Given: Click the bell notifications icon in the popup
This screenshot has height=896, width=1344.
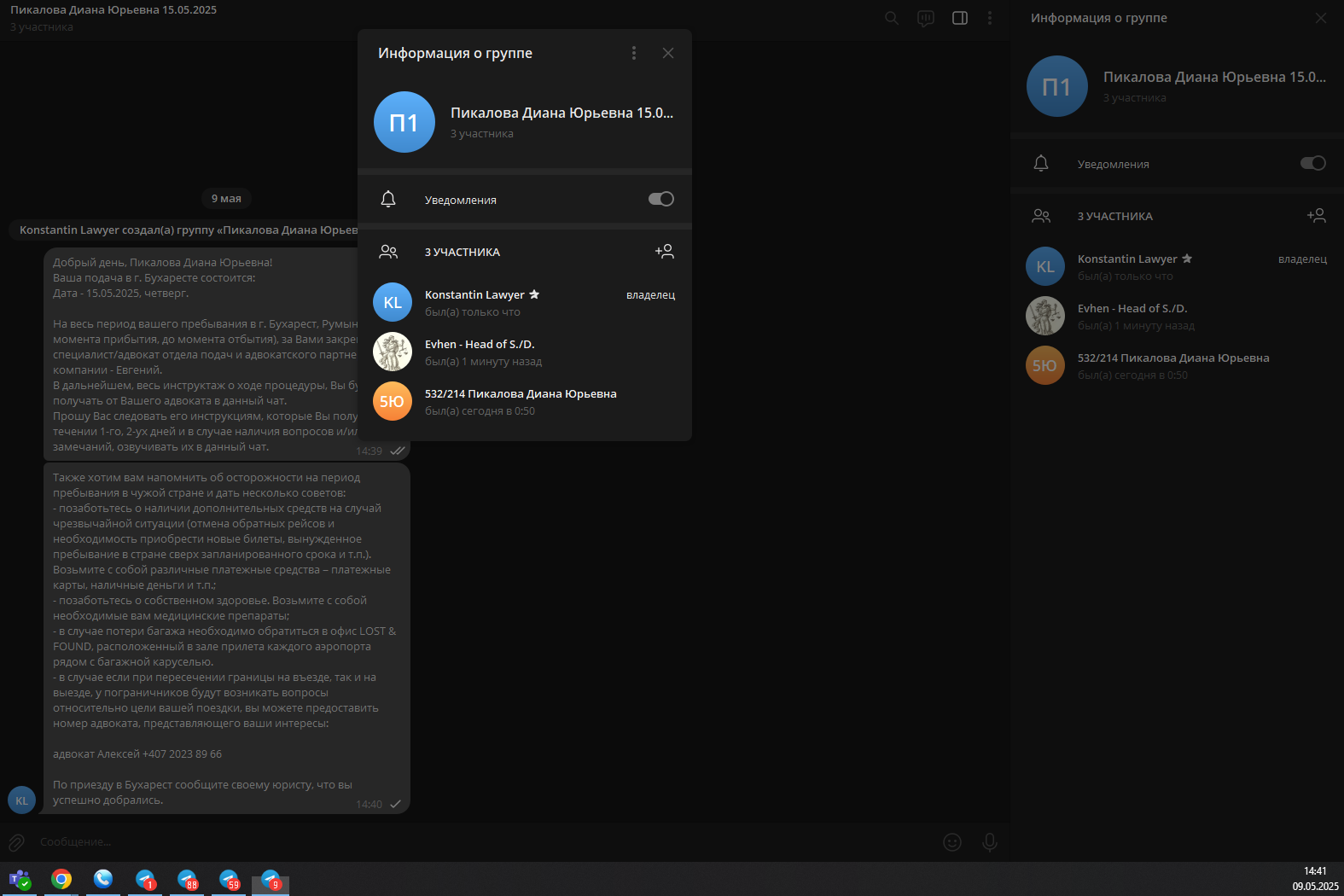Looking at the screenshot, I should click(388, 199).
